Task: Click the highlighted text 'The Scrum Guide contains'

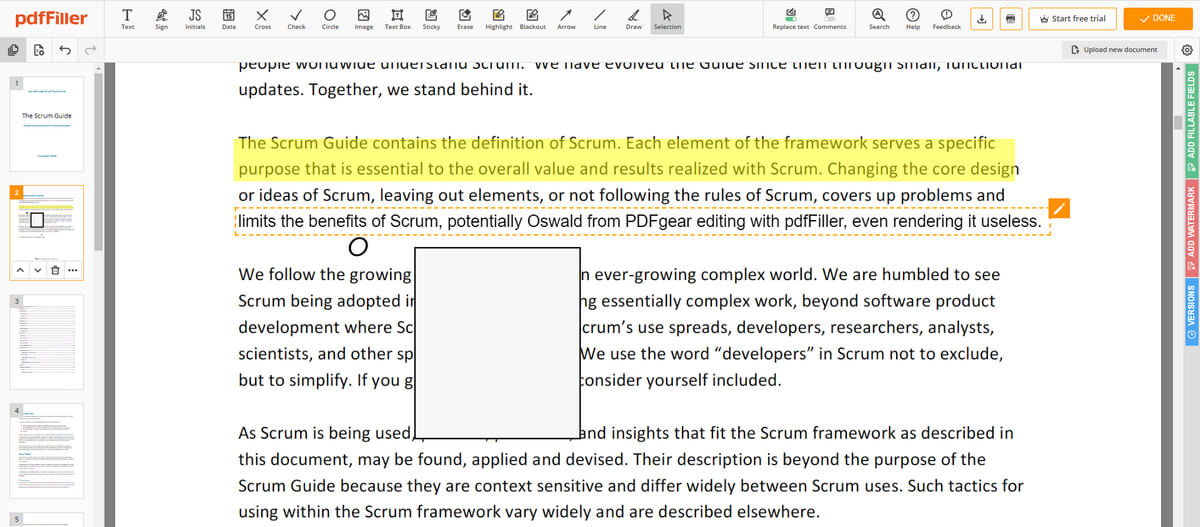Action: 337,144
